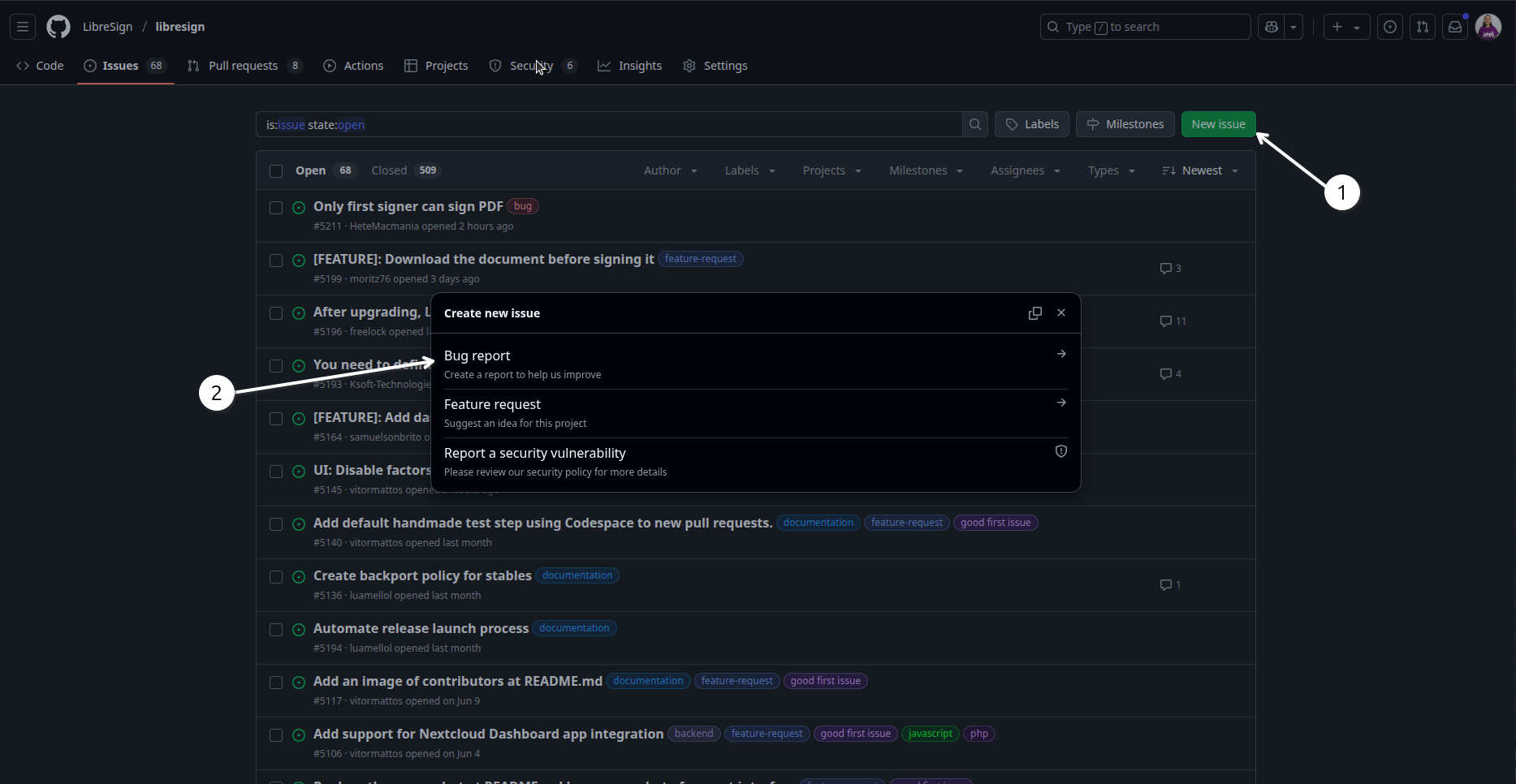This screenshot has width=1516, height=784.
Task: Open the create new plus menu
Action: pos(1346,27)
